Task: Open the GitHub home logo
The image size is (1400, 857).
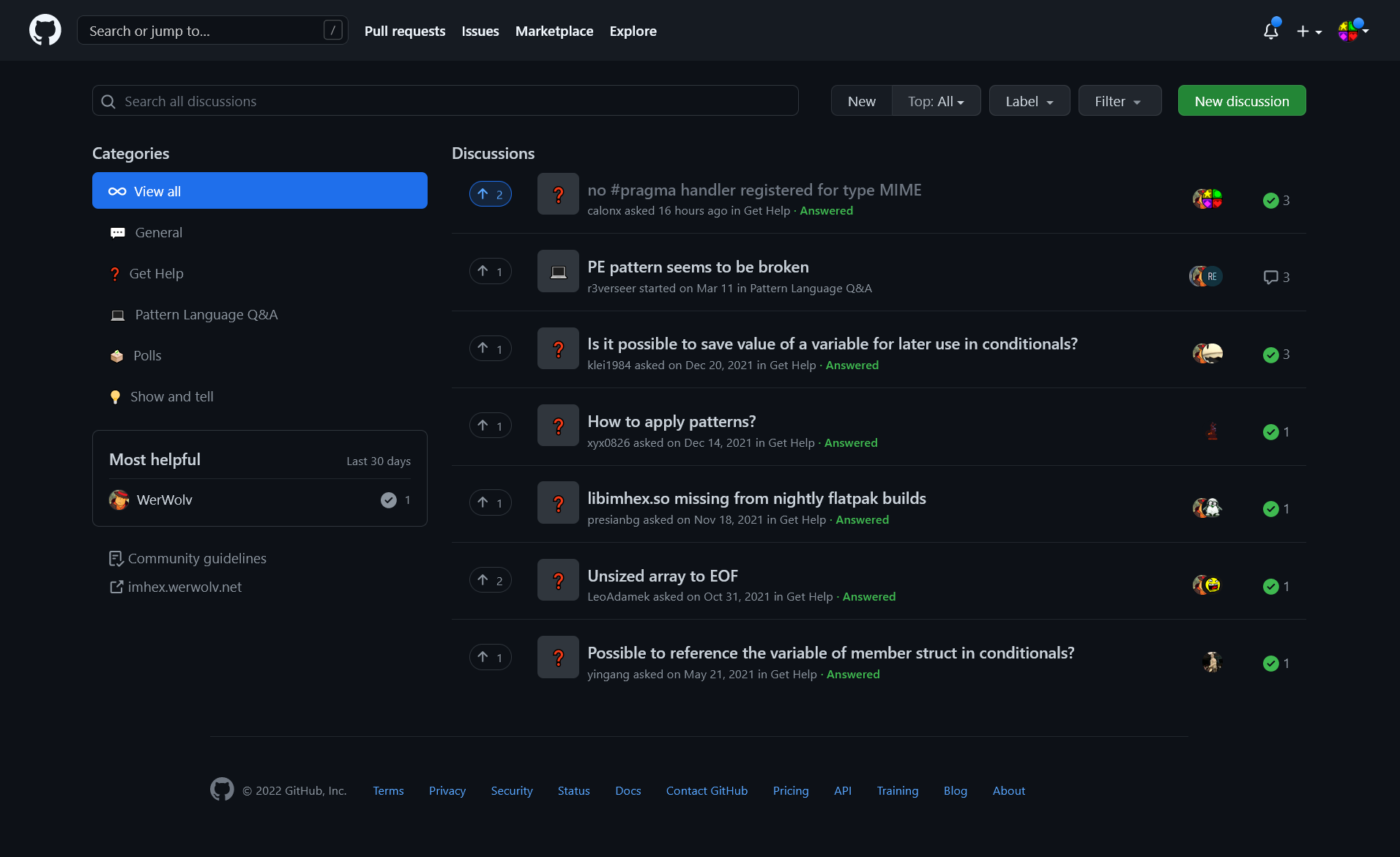Action: click(45, 31)
